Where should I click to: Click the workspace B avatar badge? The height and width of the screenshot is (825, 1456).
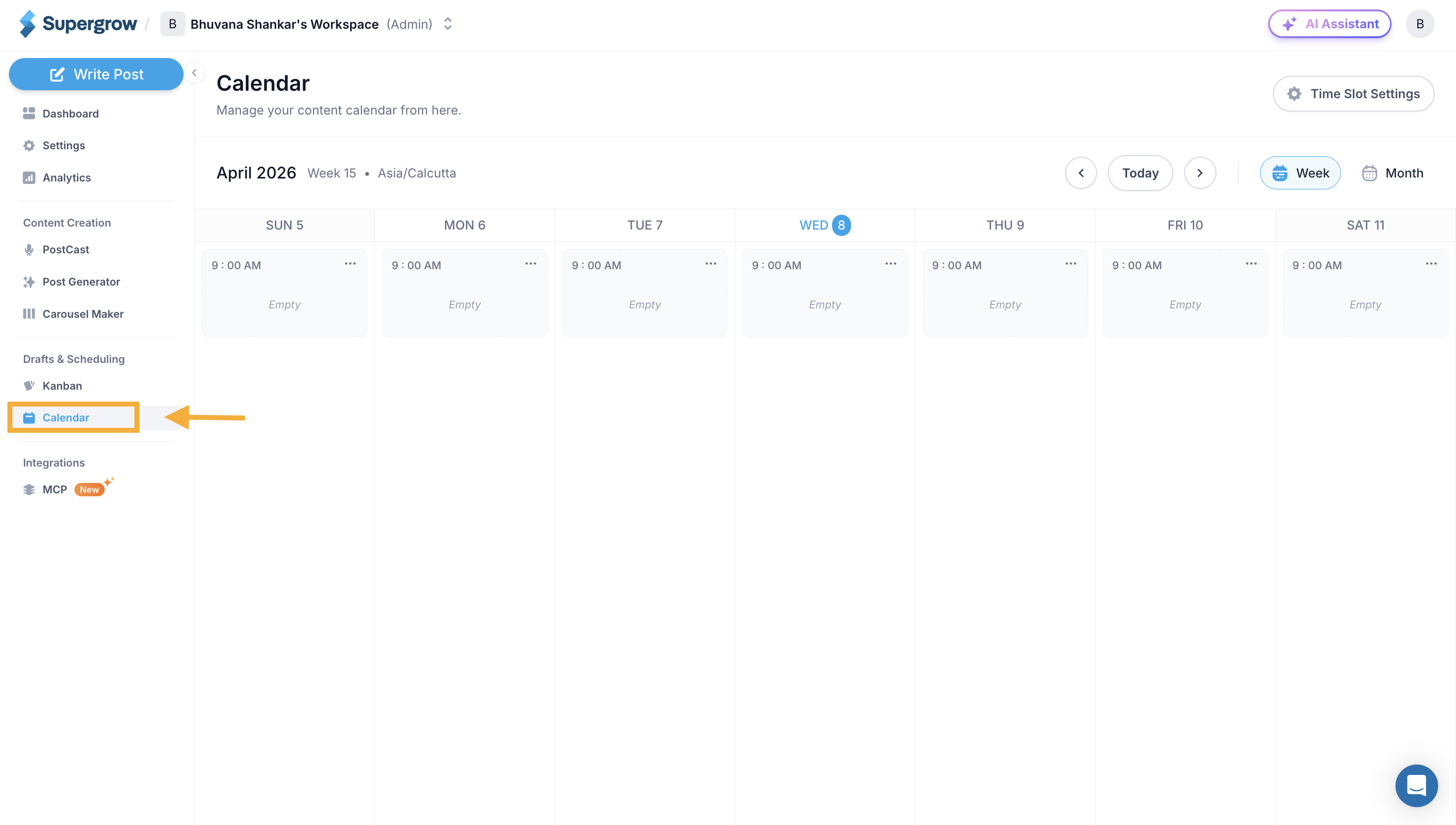pos(172,24)
